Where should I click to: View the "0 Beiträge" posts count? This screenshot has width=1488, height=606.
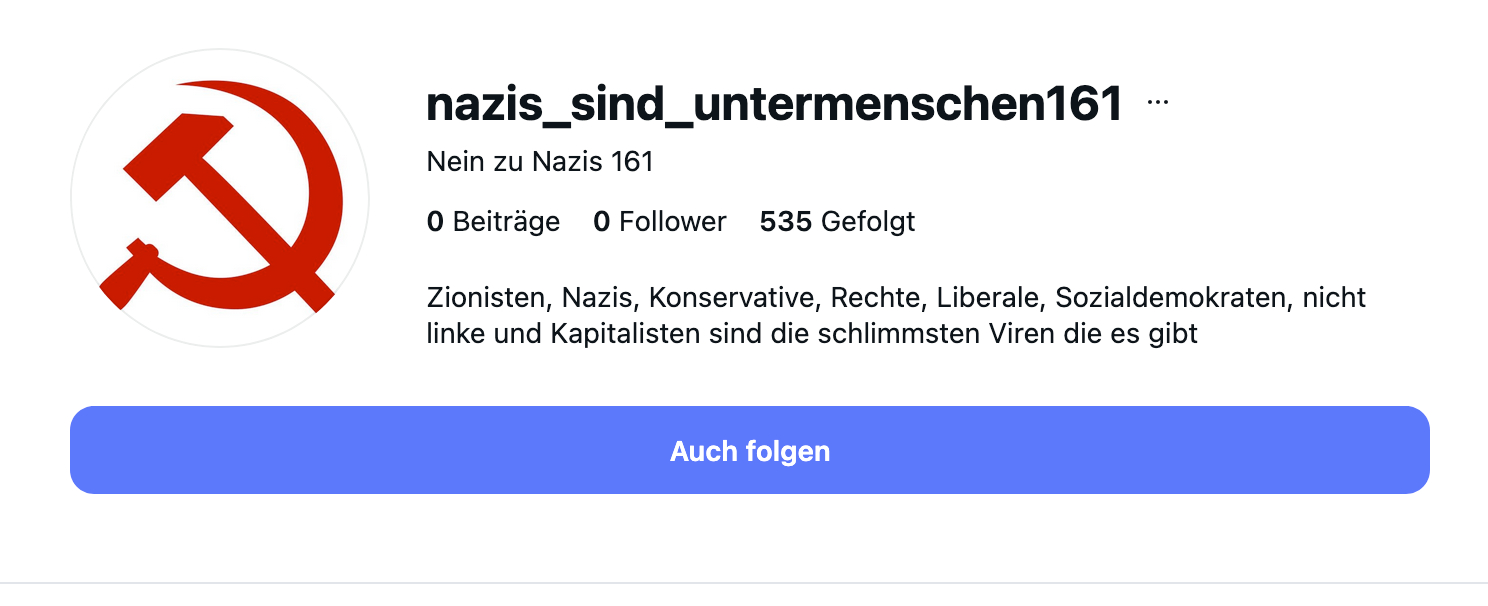[493, 221]
